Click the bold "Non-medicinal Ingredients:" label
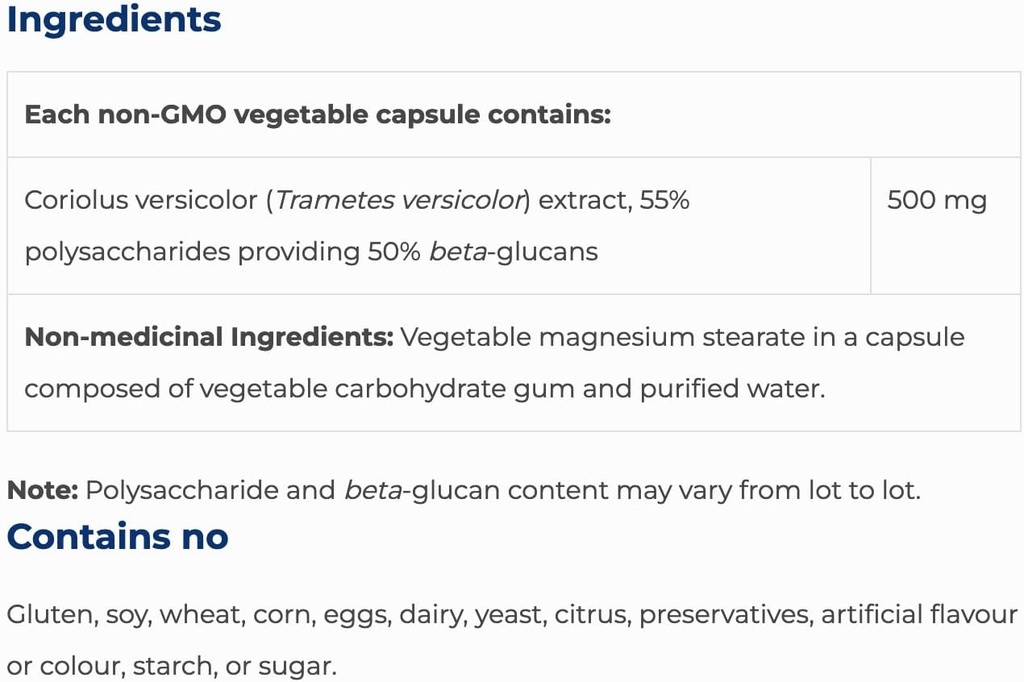 (x=209, y=337)
